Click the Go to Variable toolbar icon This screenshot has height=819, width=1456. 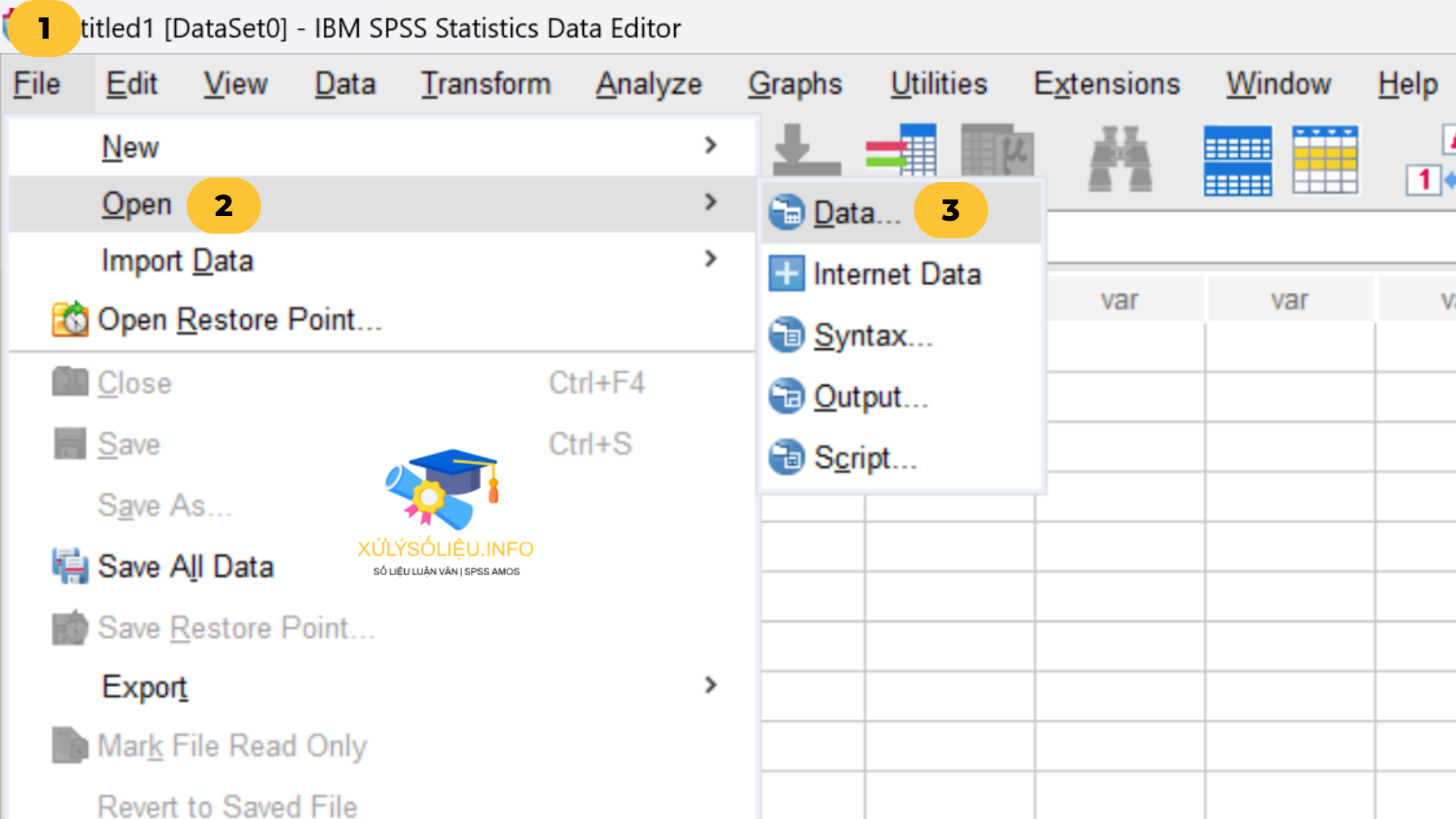point(901,150)
